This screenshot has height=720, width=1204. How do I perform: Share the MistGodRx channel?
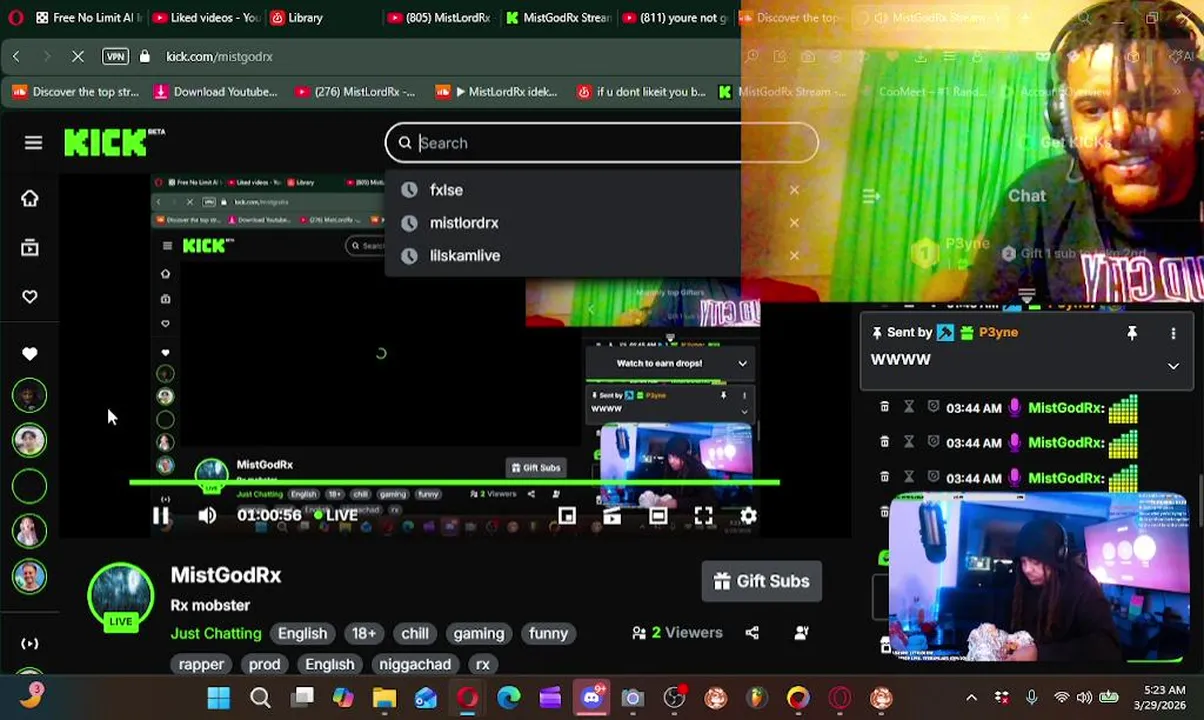pos(752,633)
